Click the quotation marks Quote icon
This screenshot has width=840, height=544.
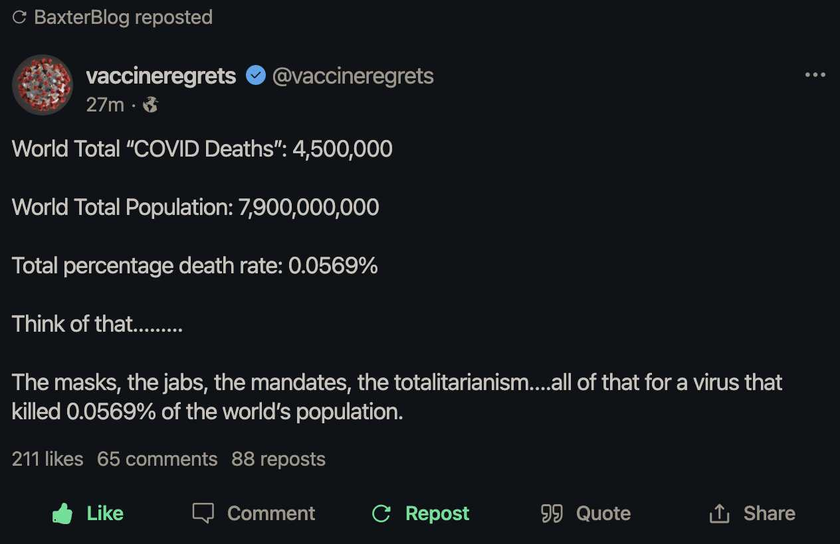click(552, 513)
